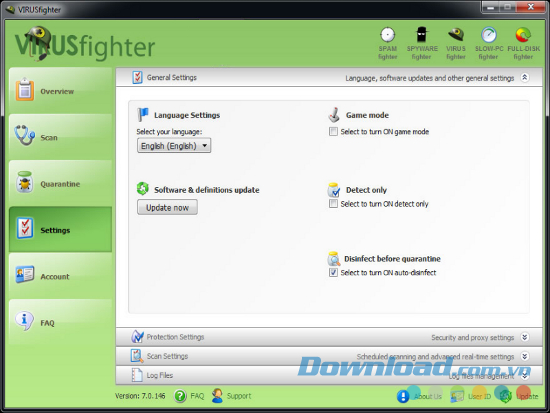Click 'Language, software updates and other general settings' text
The height and width of the screenshot is (413, 550).
click(430, 78)
